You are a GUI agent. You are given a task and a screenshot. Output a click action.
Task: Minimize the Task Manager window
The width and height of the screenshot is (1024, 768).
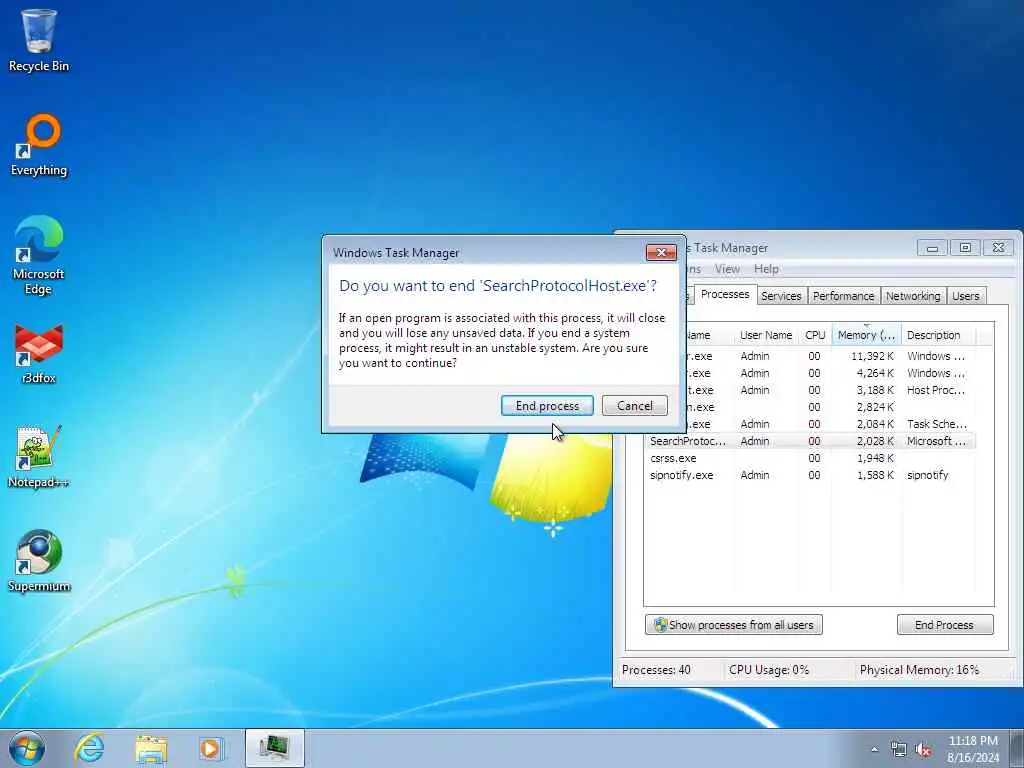point(932,248)
